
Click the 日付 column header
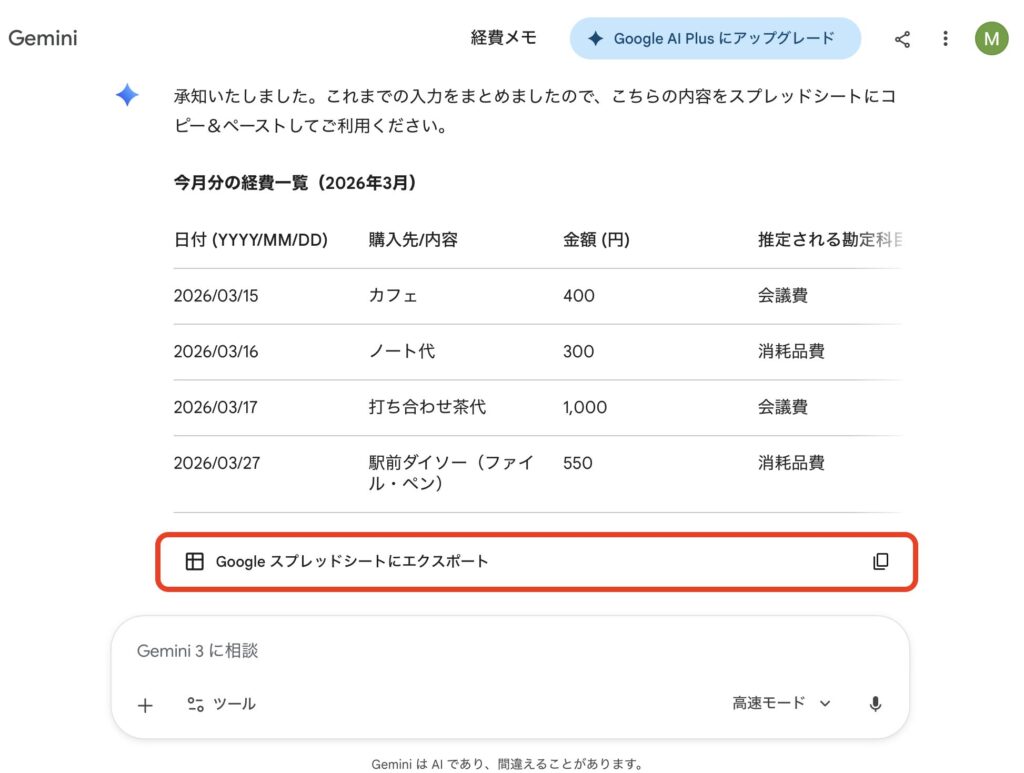(251, 240)
